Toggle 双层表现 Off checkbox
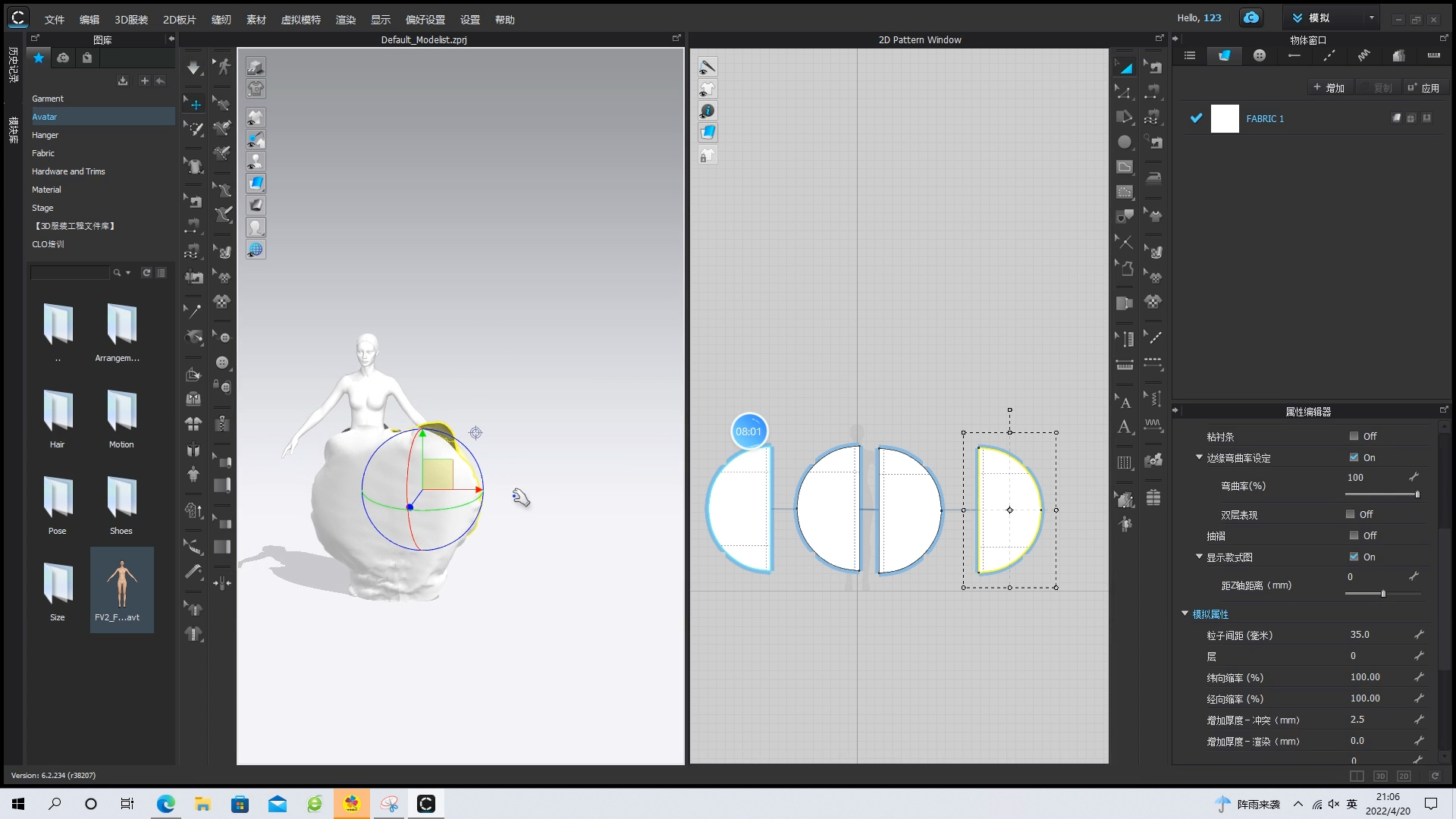Screen dimensions: 1456x819 coord(1351,514)
